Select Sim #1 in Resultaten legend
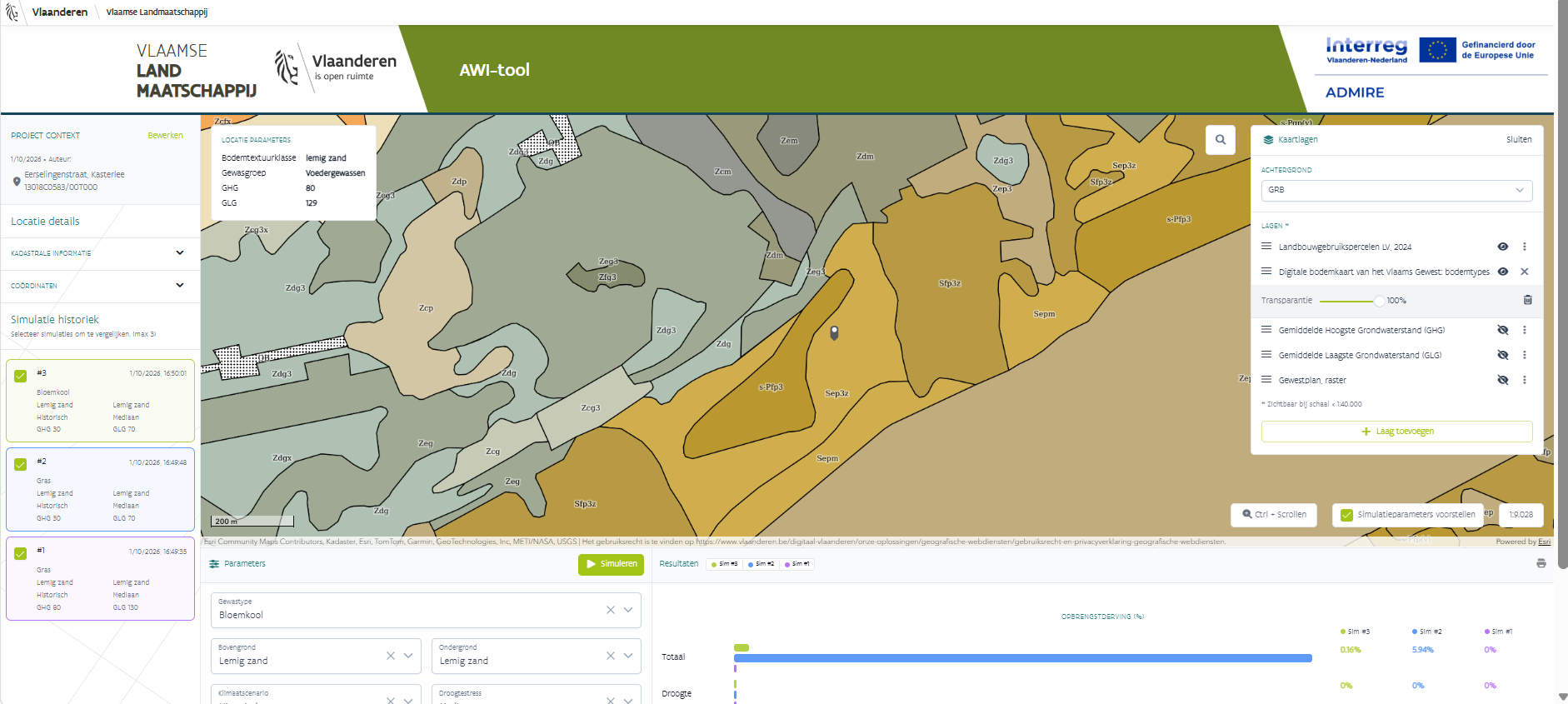This screenshot has width=1568, height=704. point(797,564)
